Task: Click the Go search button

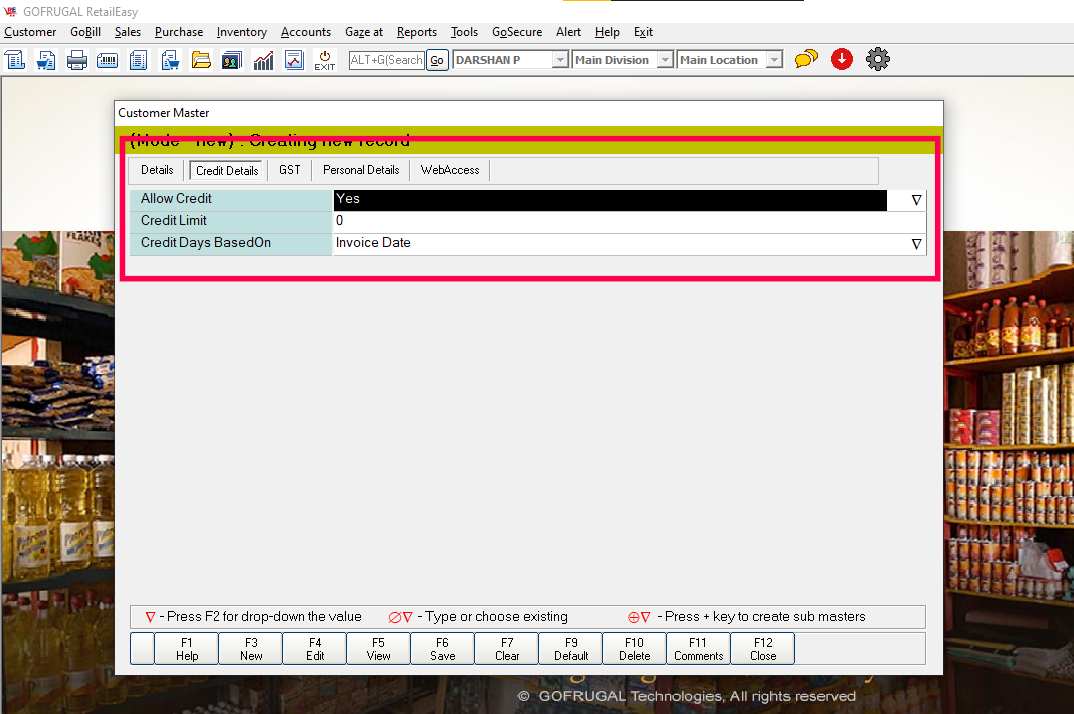Action: pos(437,60)
